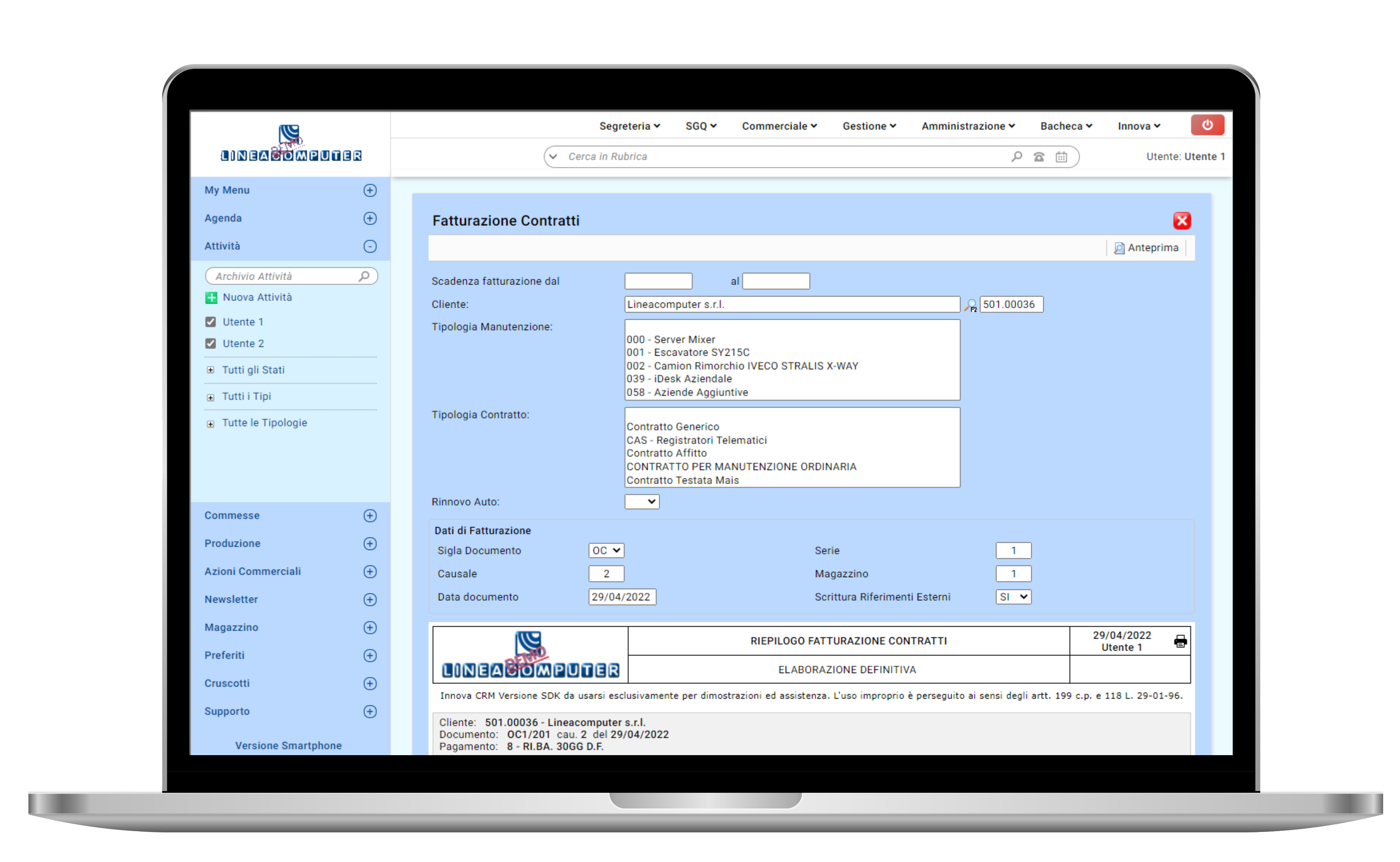Click Nuova Attività button in sidebar

click(258, 297)
